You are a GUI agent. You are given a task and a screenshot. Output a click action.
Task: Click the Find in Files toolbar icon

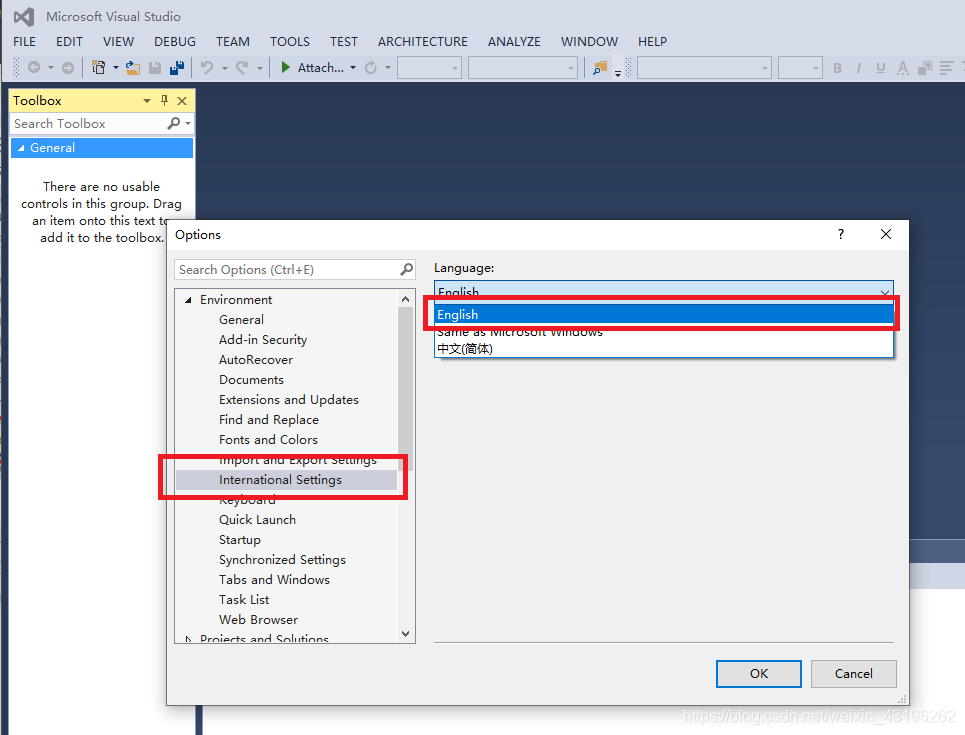[x=600, y=68]
